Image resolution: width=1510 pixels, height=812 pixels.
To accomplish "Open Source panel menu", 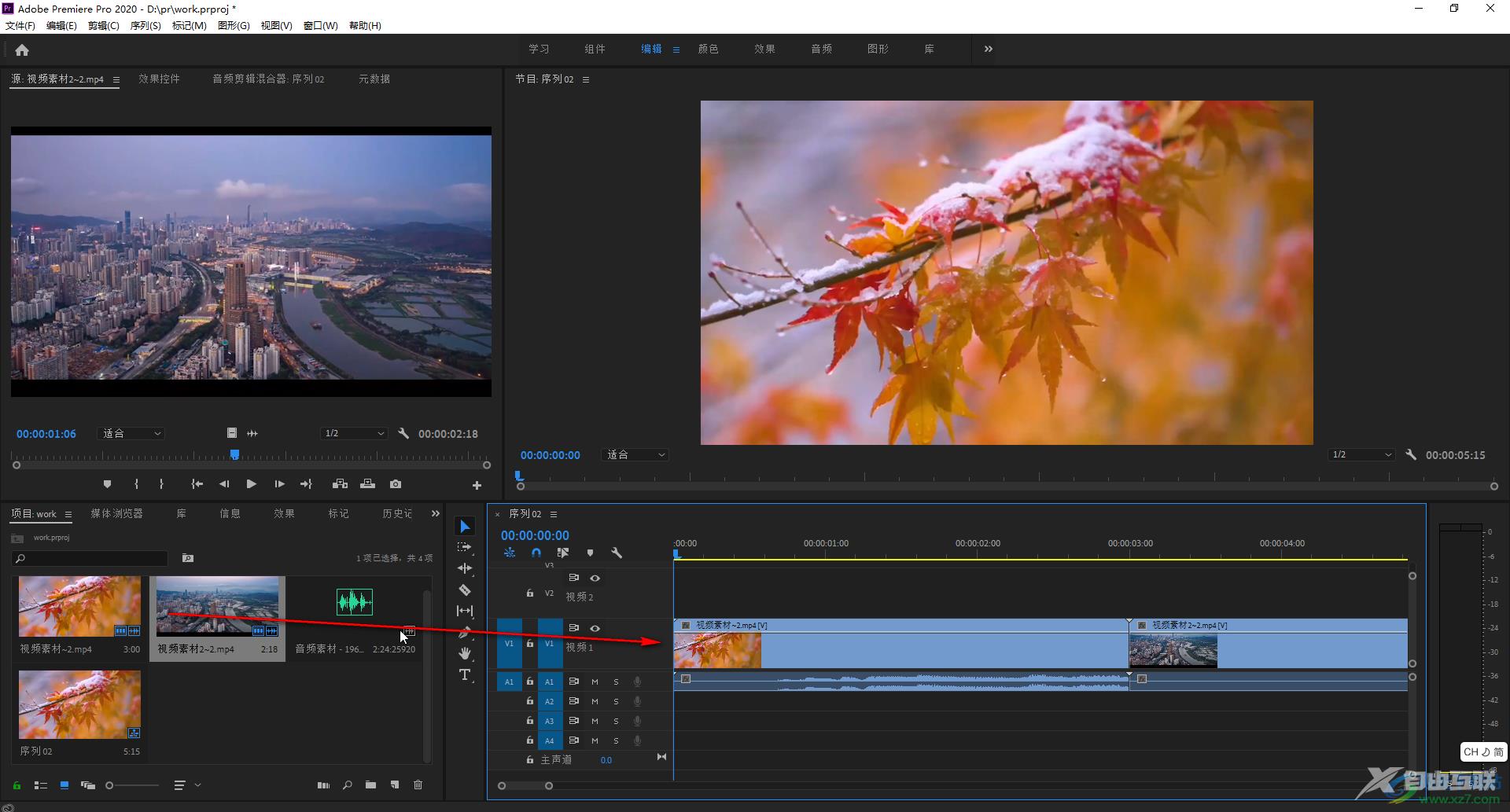I will pos(116,79).
